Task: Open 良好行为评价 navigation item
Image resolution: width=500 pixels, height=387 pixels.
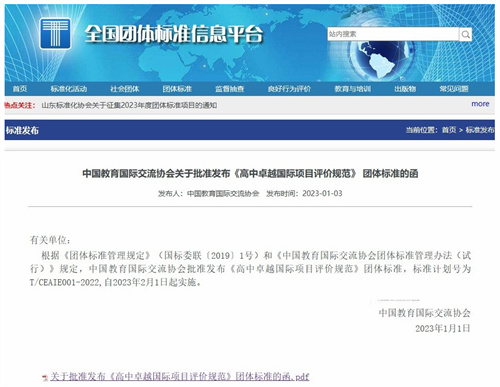Action: 289,89
